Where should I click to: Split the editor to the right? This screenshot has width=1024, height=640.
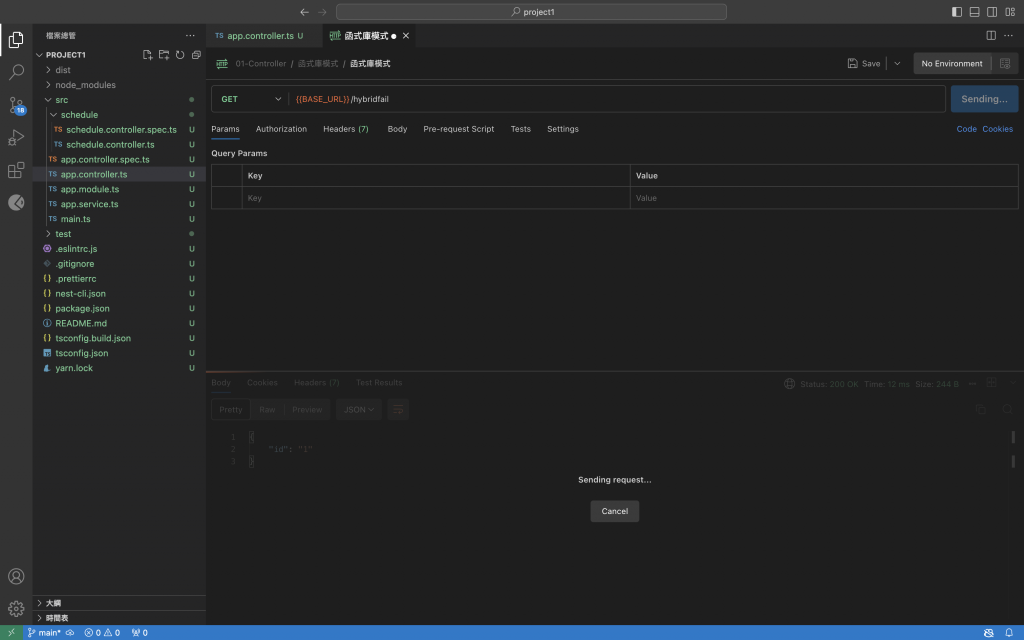tap(991, 36)
